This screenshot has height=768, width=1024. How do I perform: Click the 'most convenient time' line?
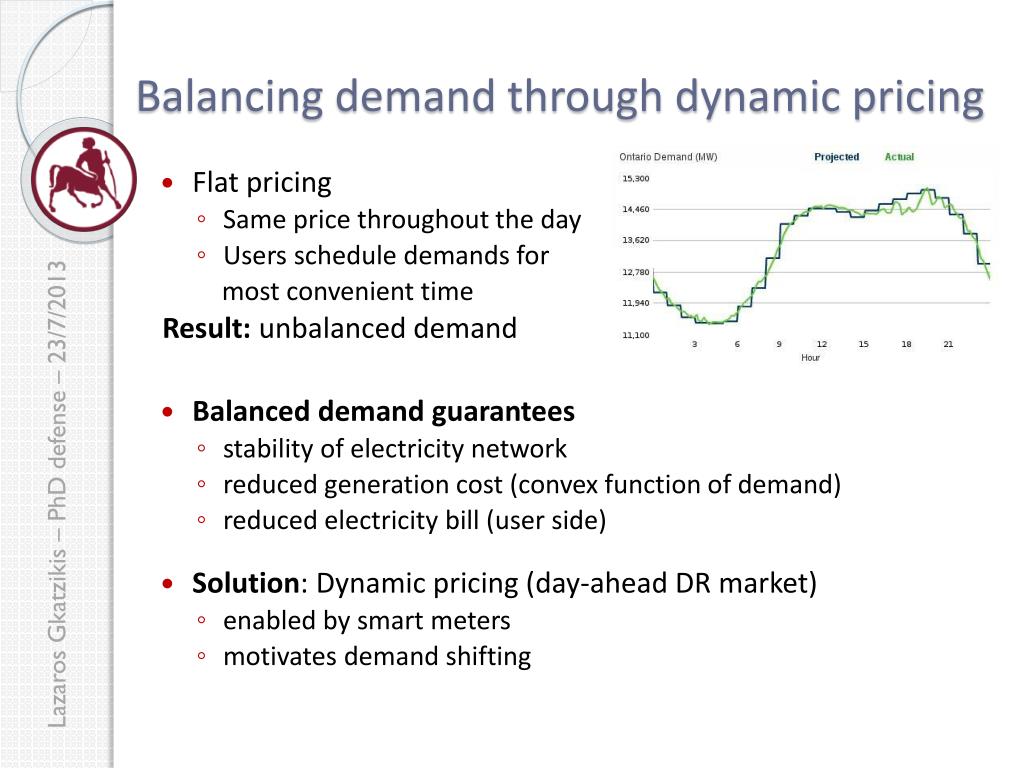(x=347, y=291)
